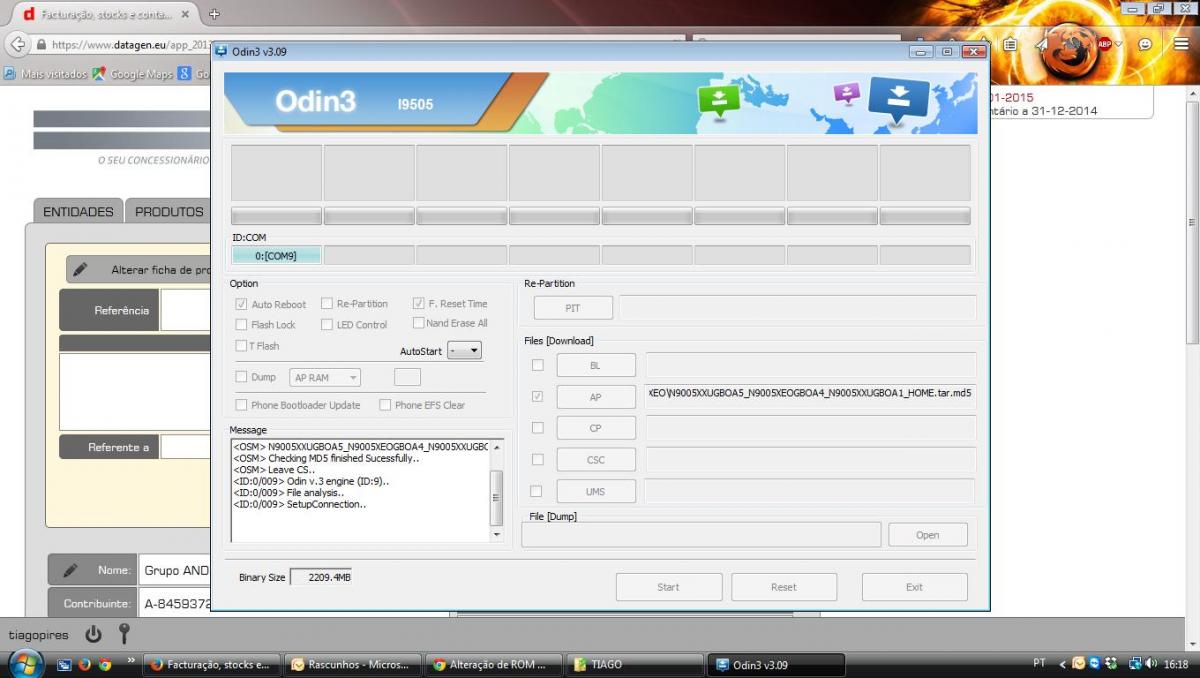Click the AP file button
This screenshot has width=1200, height=678.
(596, 397)
